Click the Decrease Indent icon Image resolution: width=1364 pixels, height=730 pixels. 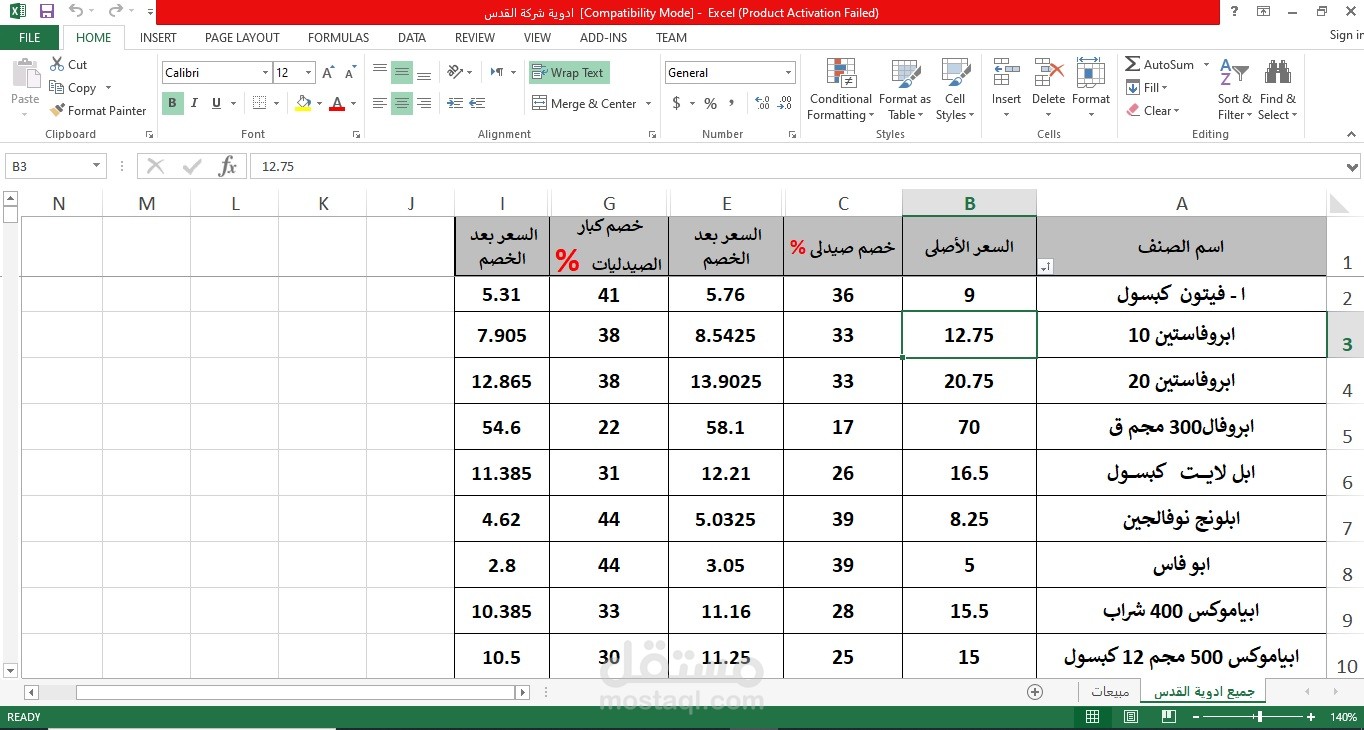(x=456, y=103)
